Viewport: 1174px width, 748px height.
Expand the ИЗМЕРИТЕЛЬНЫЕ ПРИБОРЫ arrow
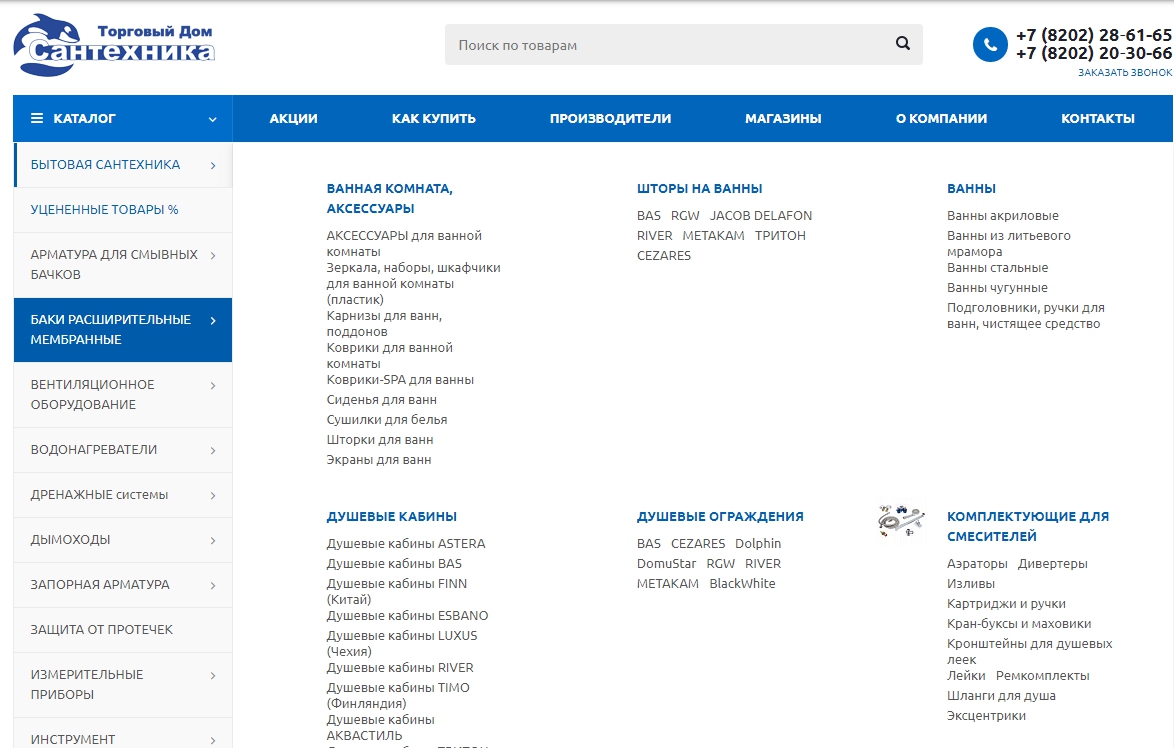pyautogui.click(x=213, y=675)
